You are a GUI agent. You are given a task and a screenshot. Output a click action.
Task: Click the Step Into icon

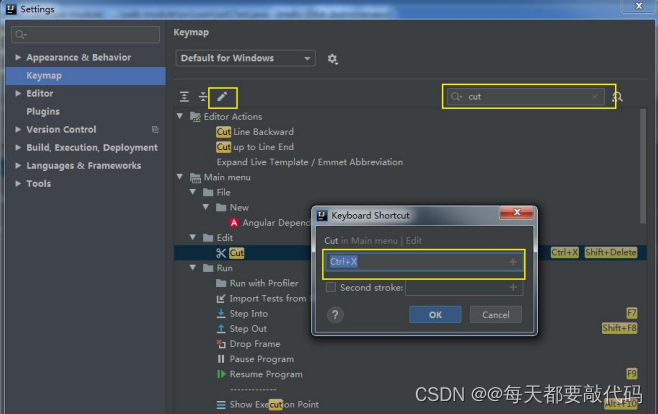point(221,313)
